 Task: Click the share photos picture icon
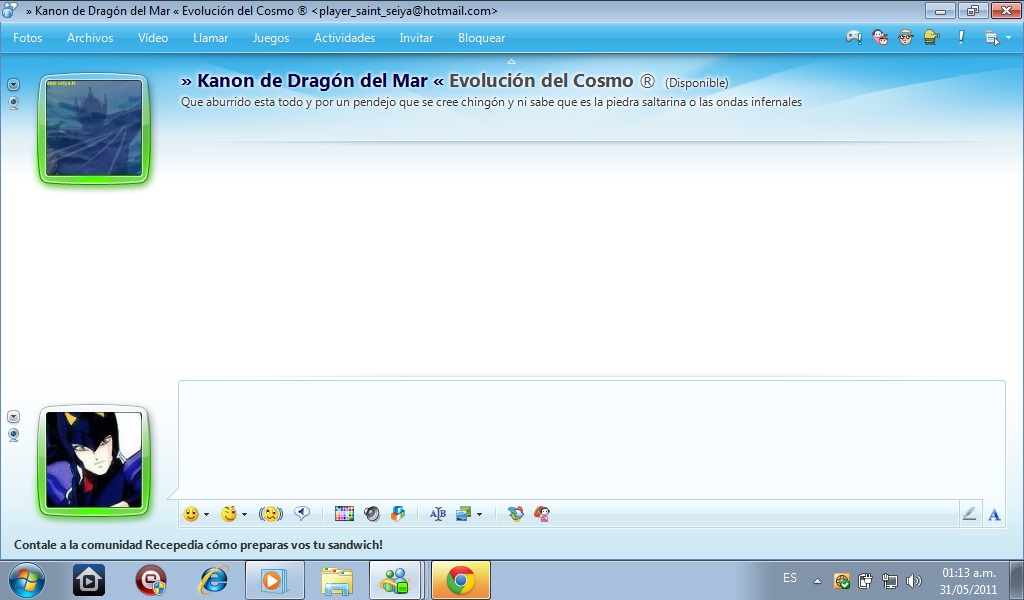point(464,514)
